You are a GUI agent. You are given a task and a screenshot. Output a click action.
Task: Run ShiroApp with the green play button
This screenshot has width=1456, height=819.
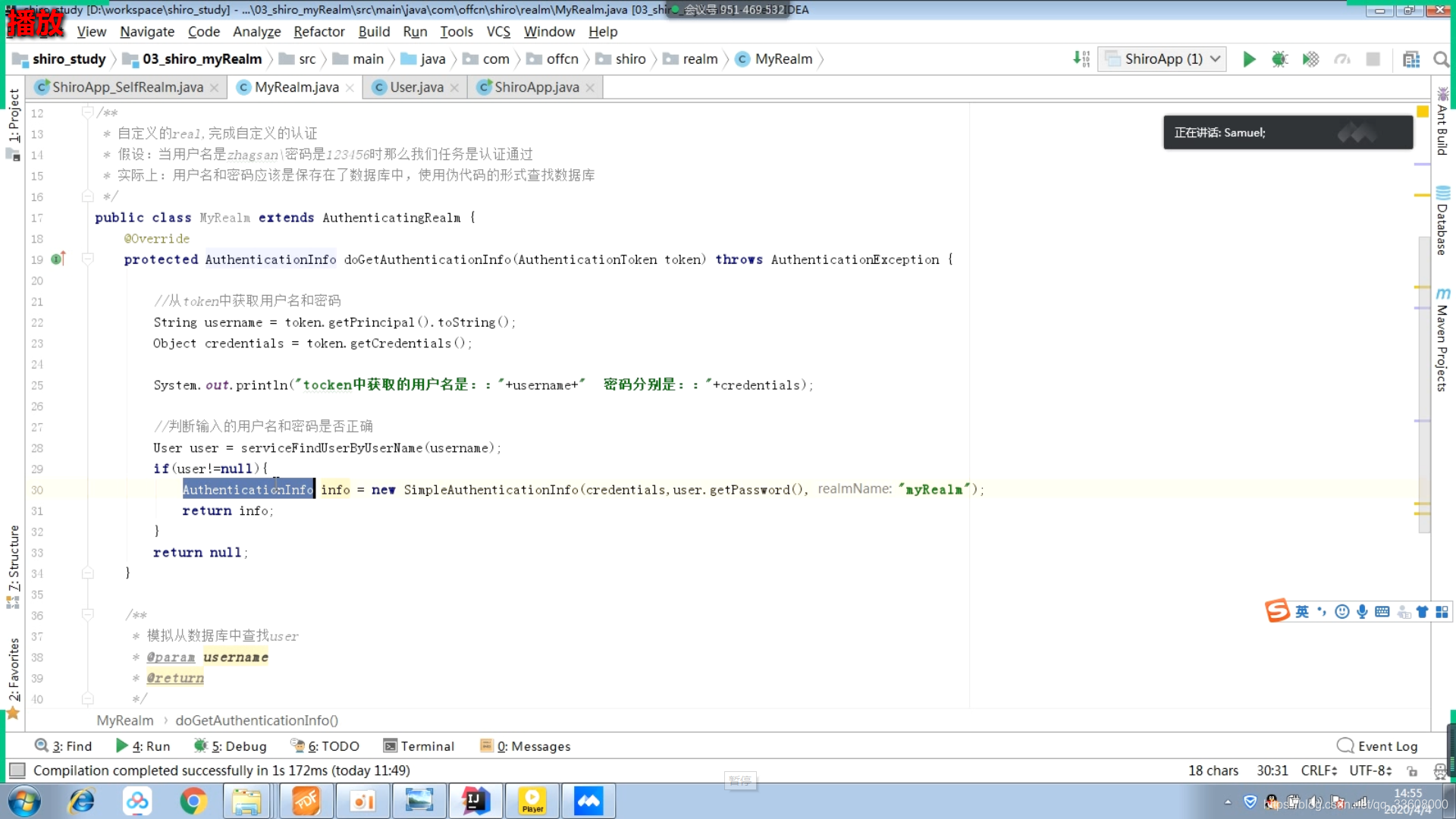tap(1249, 59)
